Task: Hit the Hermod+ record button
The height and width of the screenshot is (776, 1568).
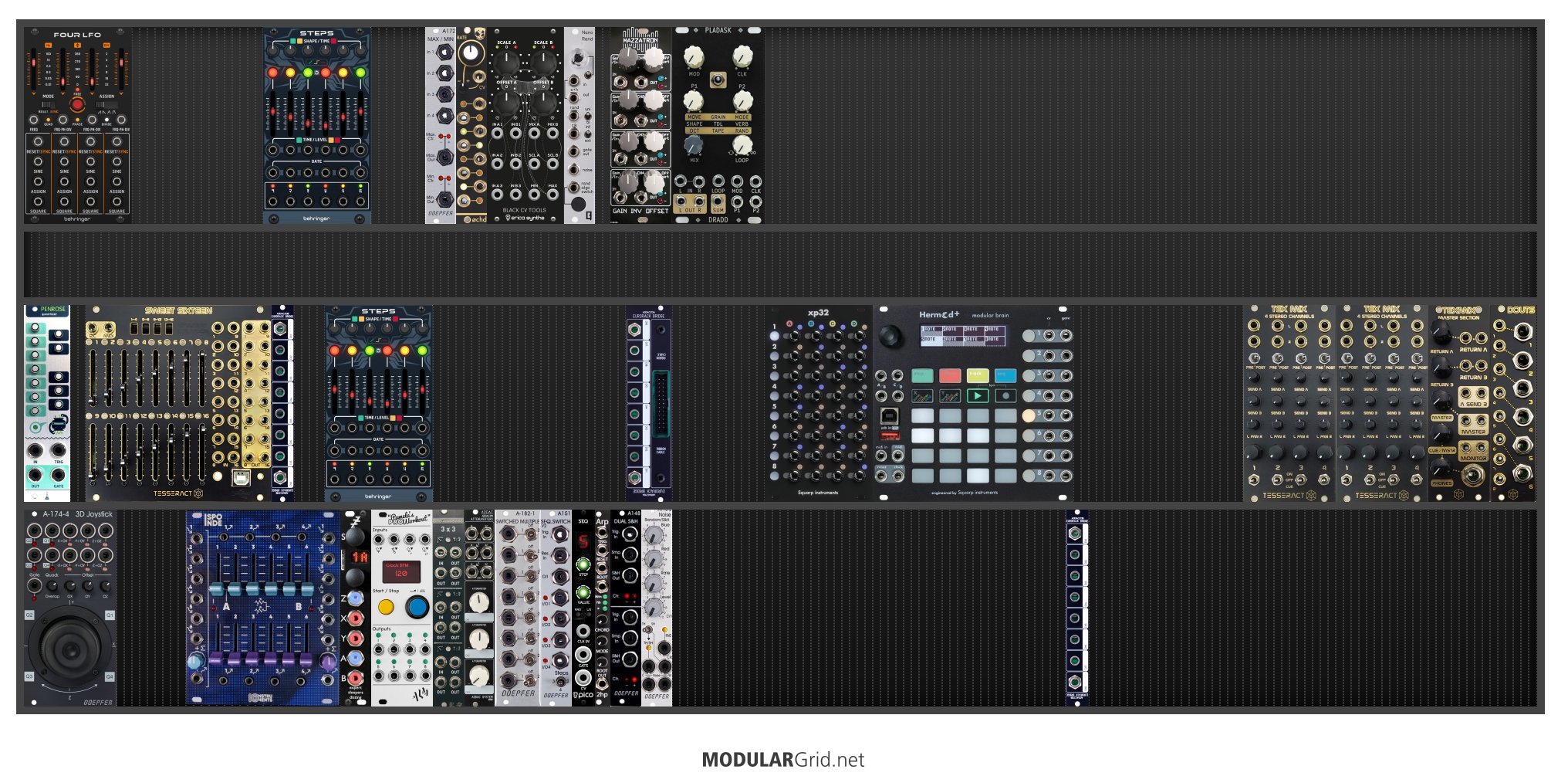Action: pyautogui.click(x=1005, y=395)
